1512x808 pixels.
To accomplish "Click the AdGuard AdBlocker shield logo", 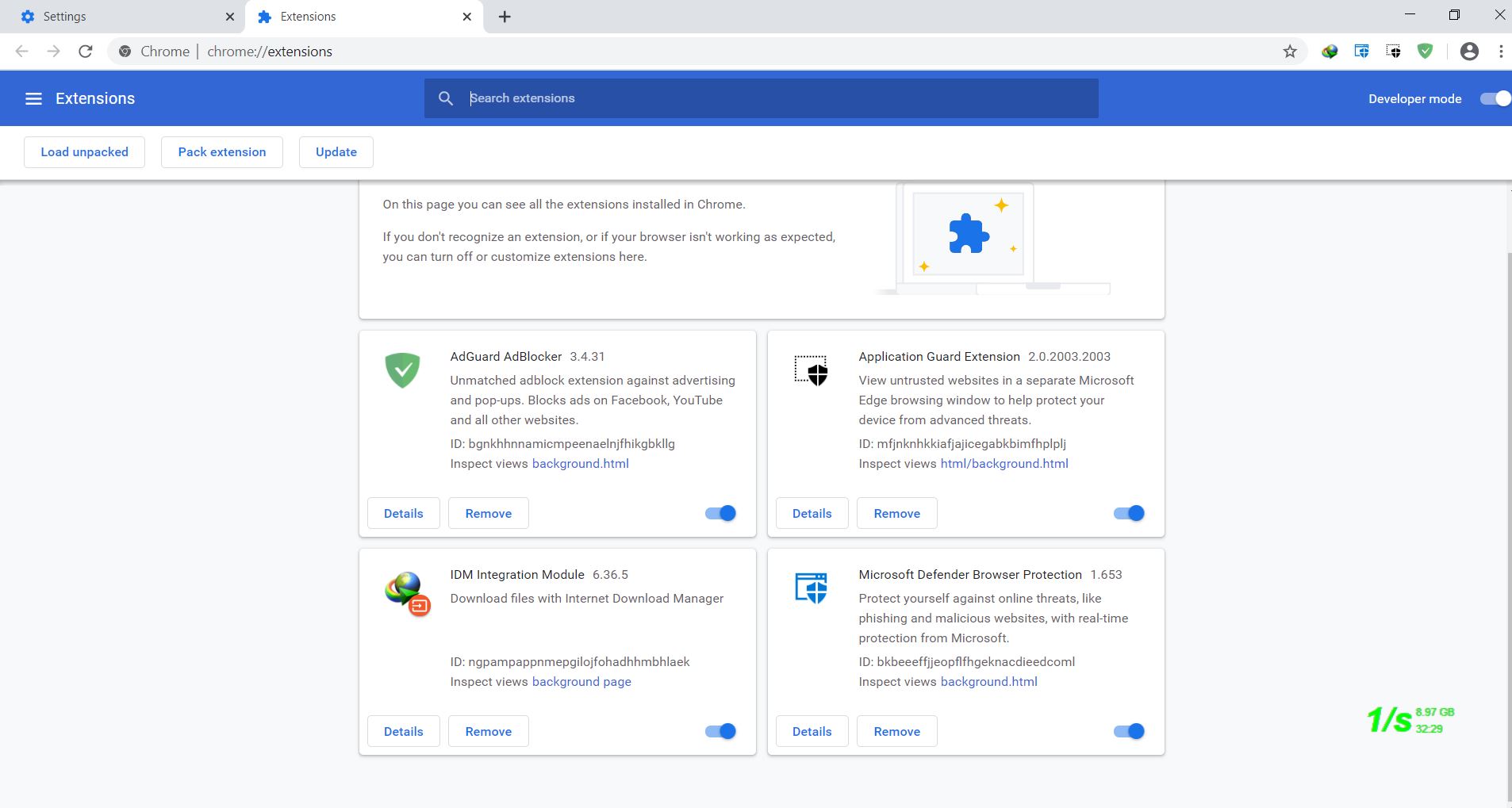I will 402,370.
